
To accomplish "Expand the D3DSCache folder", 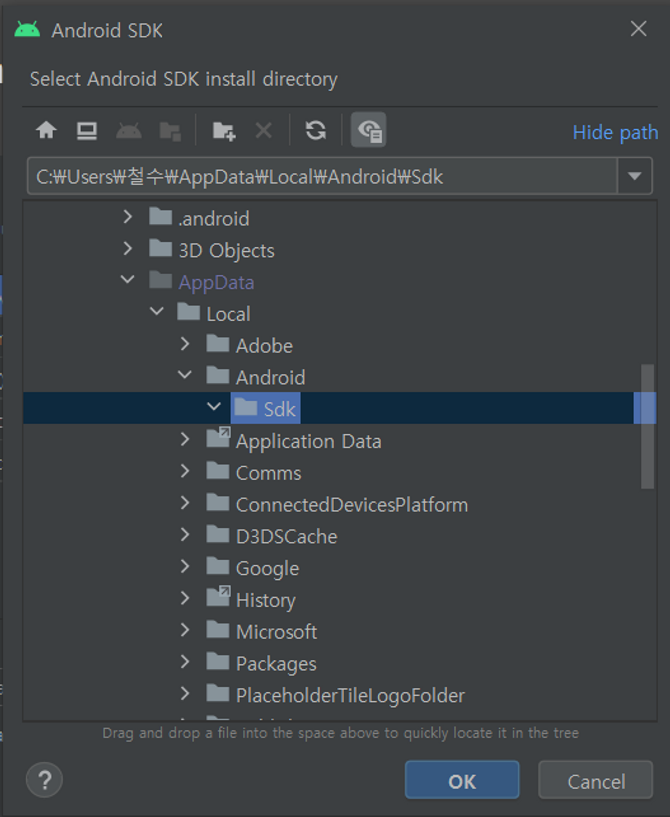I will [x=185, y=535].
